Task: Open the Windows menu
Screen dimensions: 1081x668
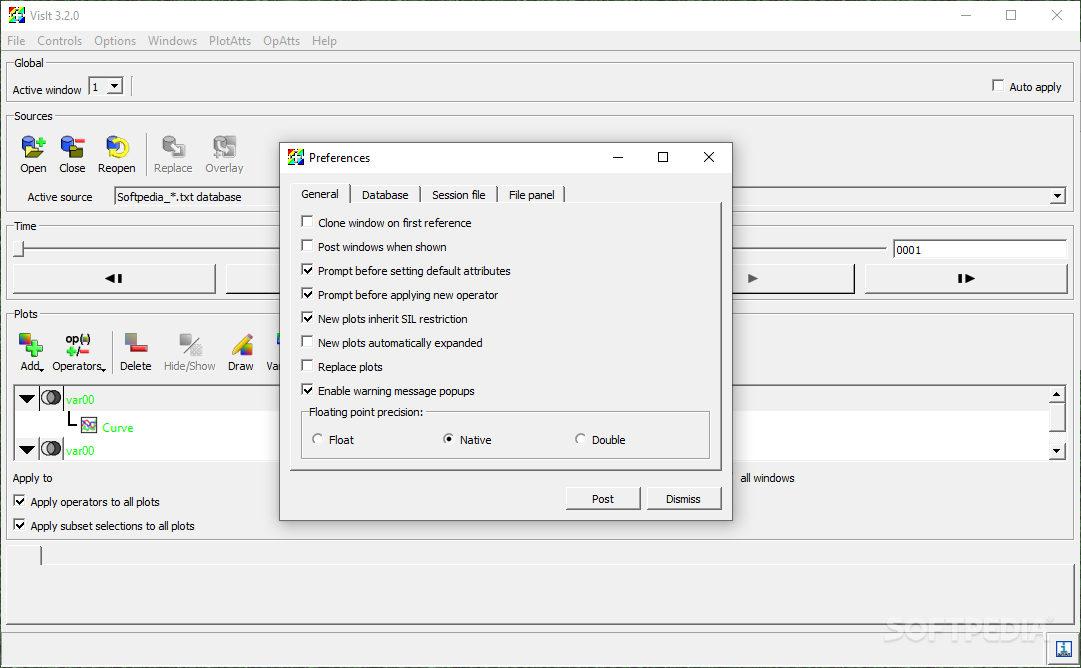Action: pos(172,41)
